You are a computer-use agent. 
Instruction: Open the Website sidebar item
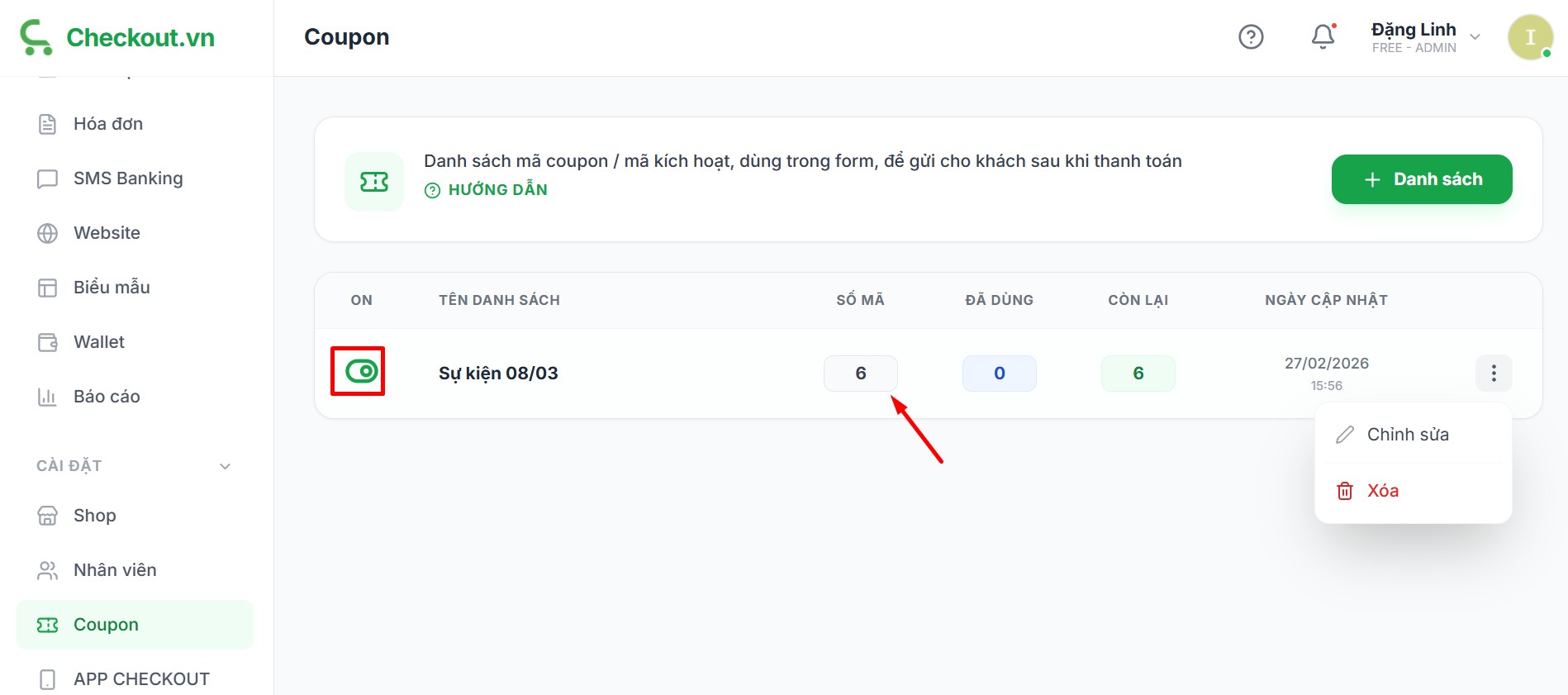(107, 233)
